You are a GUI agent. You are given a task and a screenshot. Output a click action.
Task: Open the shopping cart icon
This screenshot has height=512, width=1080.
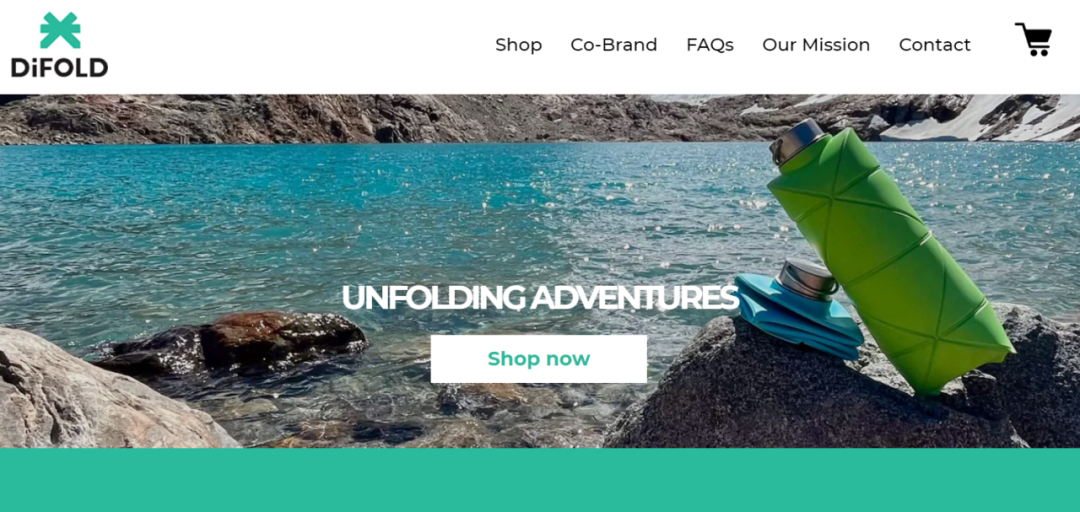tap(1033, 39)
